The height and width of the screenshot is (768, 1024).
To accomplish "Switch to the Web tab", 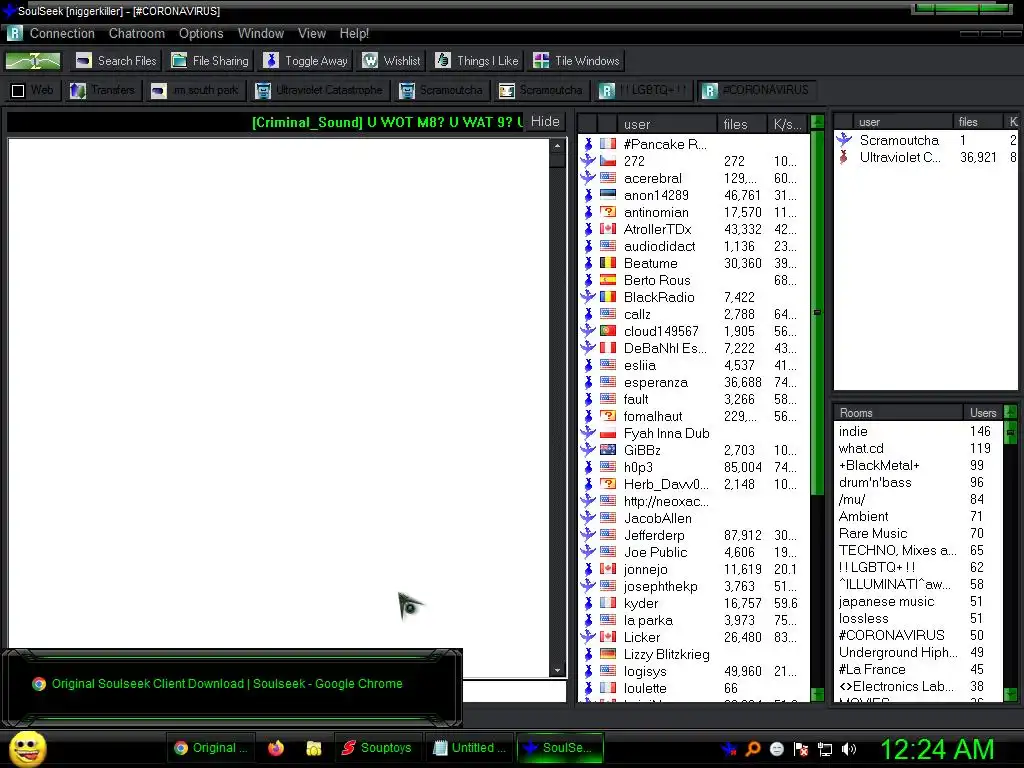I will pos(33,90).
